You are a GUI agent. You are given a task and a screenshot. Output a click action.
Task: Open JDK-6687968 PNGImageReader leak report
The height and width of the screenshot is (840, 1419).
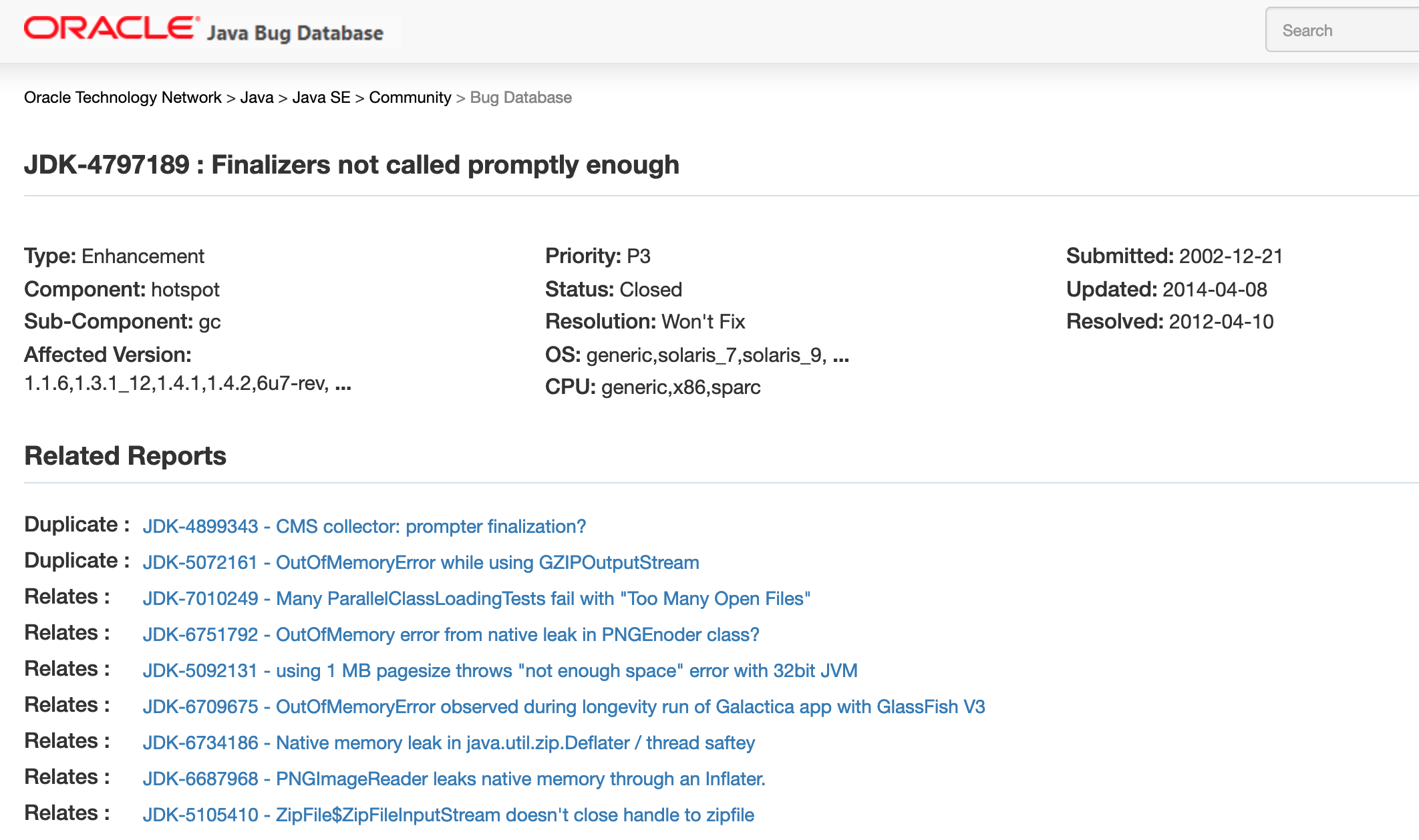pyautogui.click(x=454, y=779)
